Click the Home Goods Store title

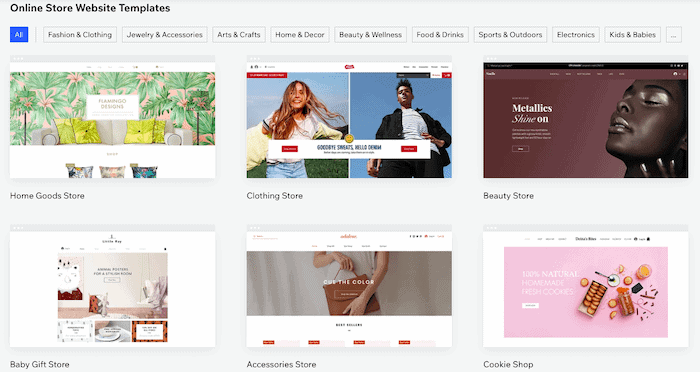pos(47,196)
